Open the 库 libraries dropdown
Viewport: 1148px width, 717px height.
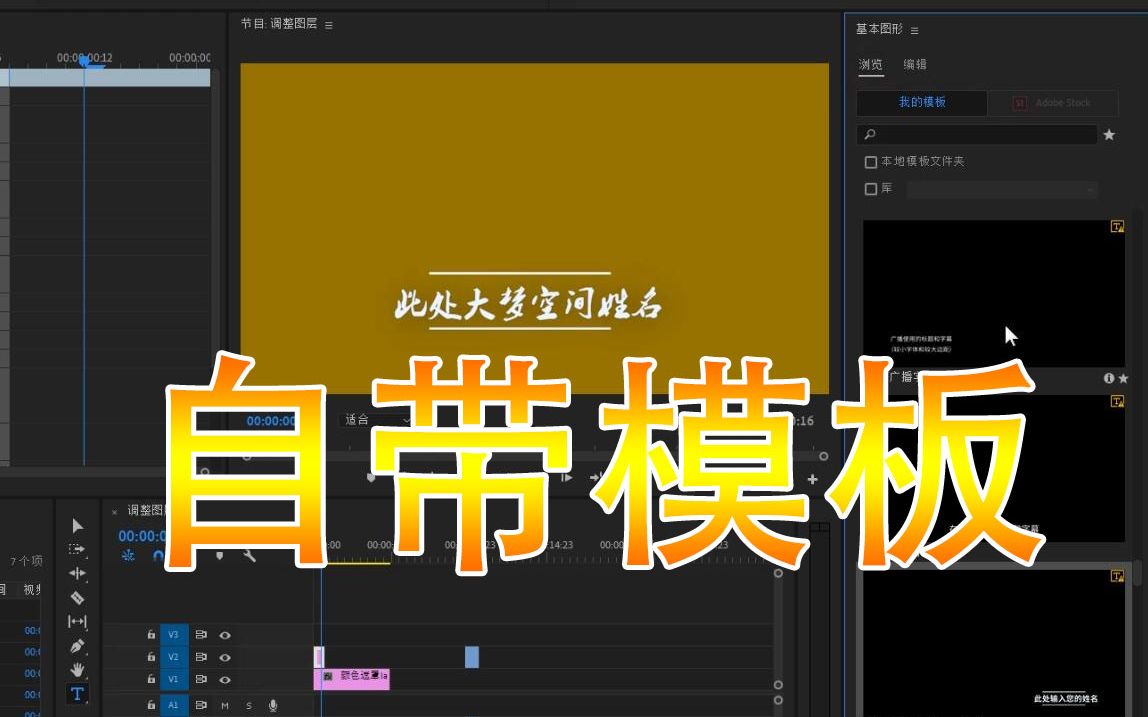click(x=1090, y=190)
